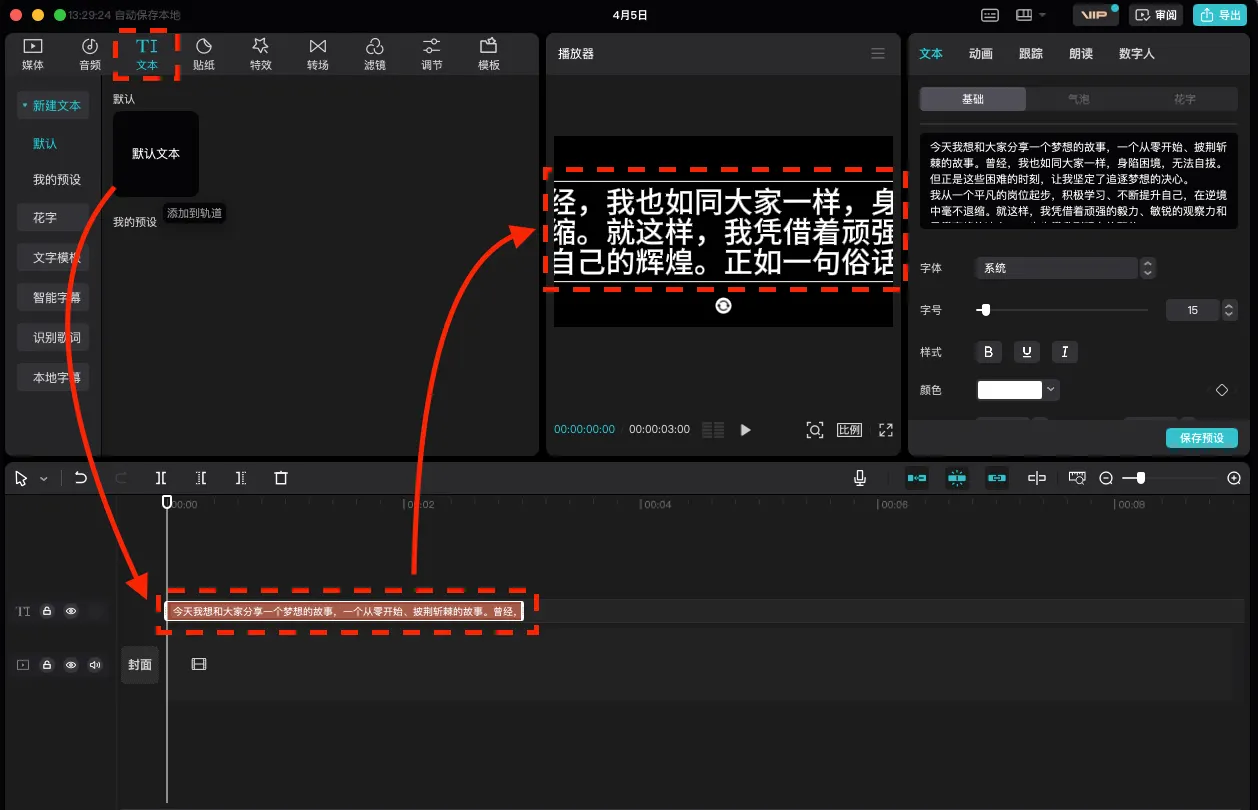Open the 媒体 media panel
Screen dimensions: 1258x810
33,54
